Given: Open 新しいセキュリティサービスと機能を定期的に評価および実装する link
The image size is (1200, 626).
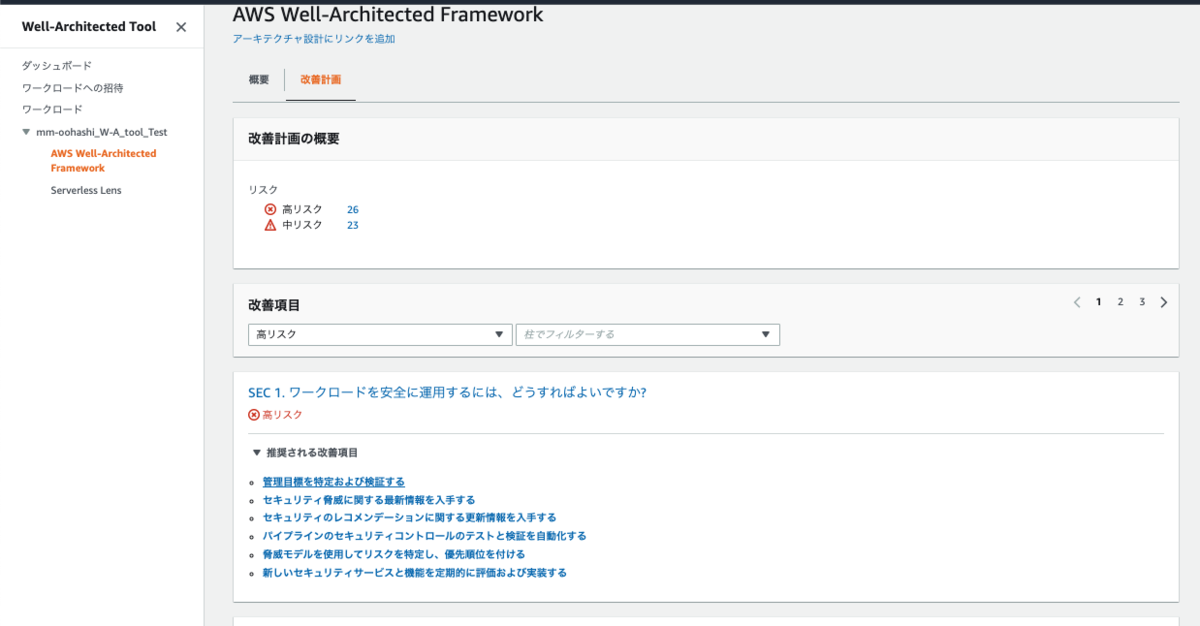Looking at the screenshot, I should pos(415,573).
